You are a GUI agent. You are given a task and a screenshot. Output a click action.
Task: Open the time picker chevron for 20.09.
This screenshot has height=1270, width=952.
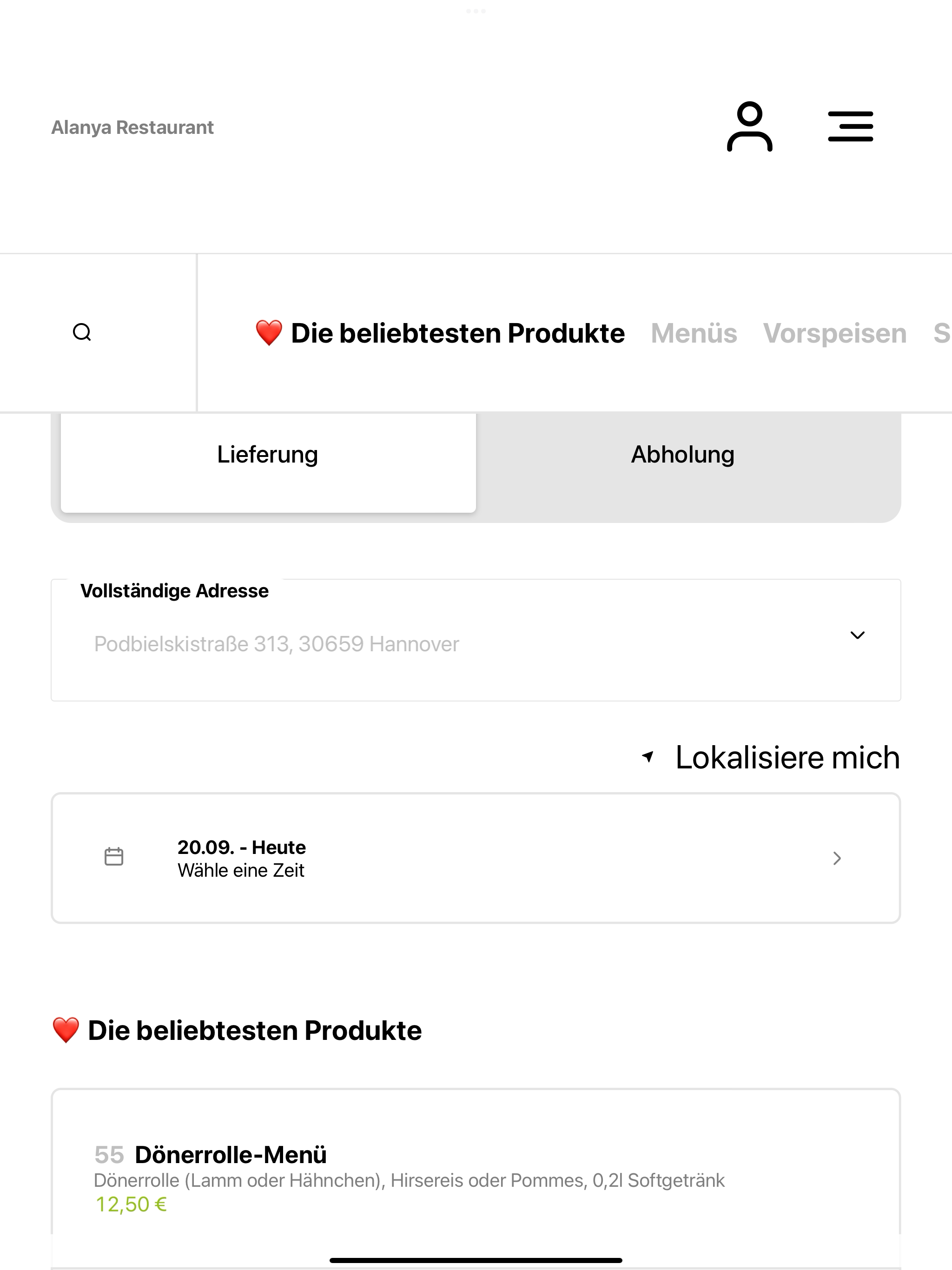(x=837, y=858)
